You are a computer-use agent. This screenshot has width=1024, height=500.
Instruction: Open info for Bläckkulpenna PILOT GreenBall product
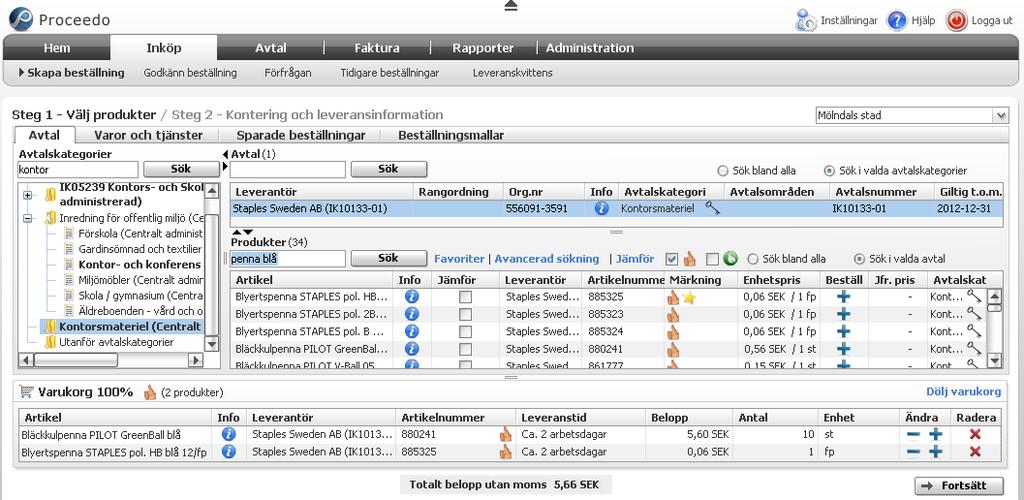[x=411, y=349]
